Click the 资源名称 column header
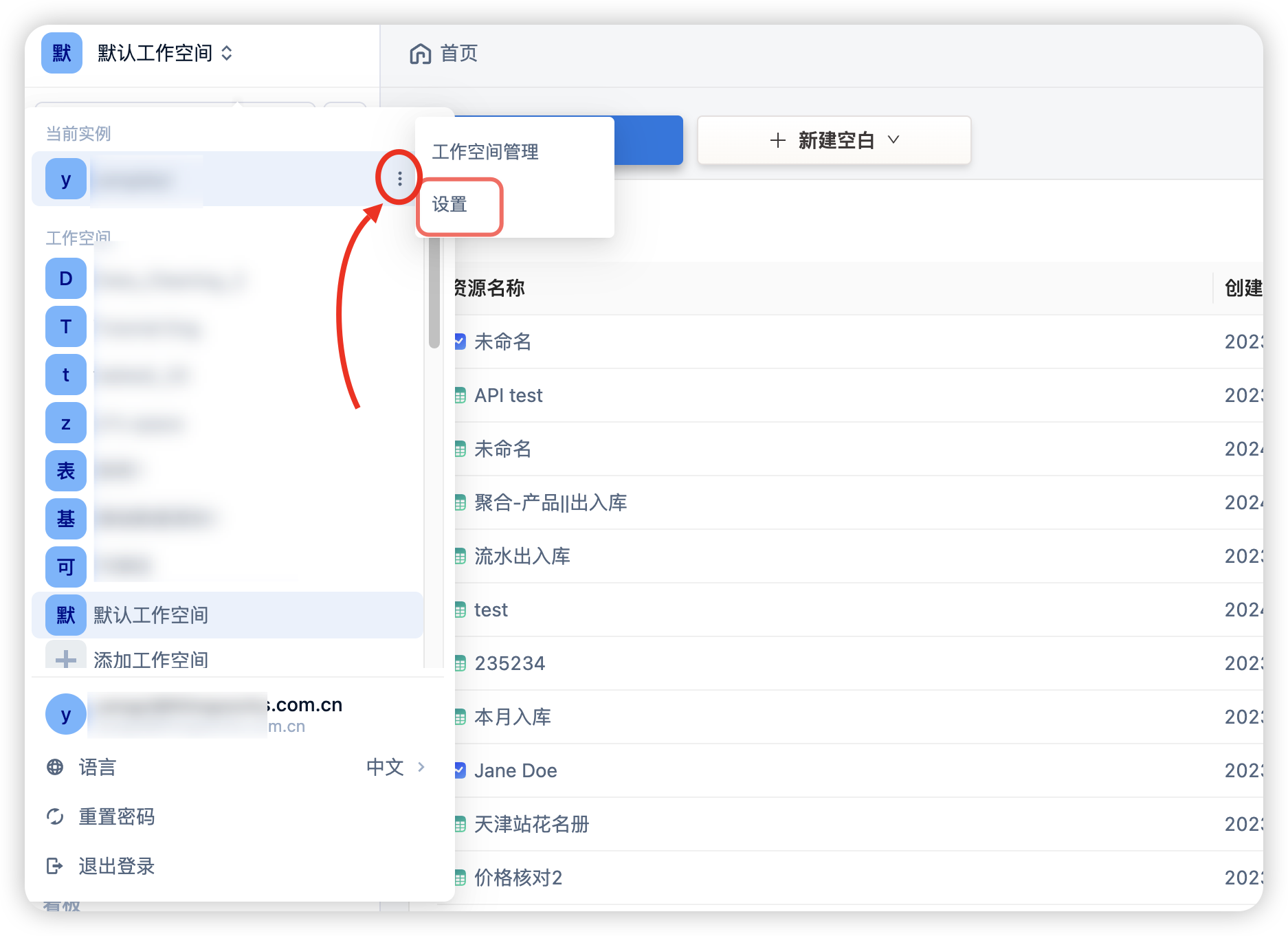The image size is (1288, 936). point(491,287)
